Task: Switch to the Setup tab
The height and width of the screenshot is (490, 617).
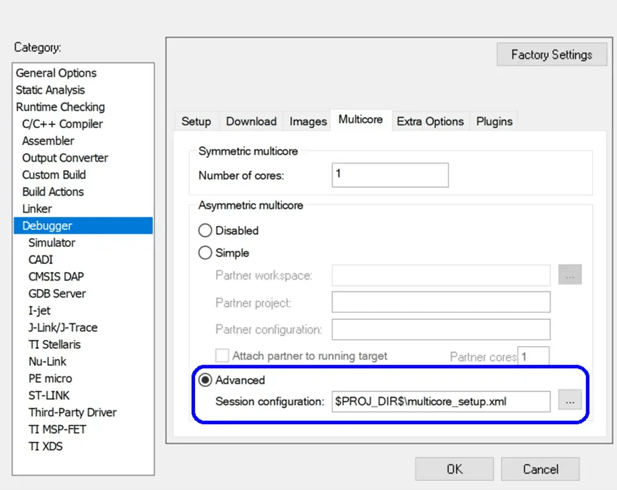Action: [x=196, y=121]
